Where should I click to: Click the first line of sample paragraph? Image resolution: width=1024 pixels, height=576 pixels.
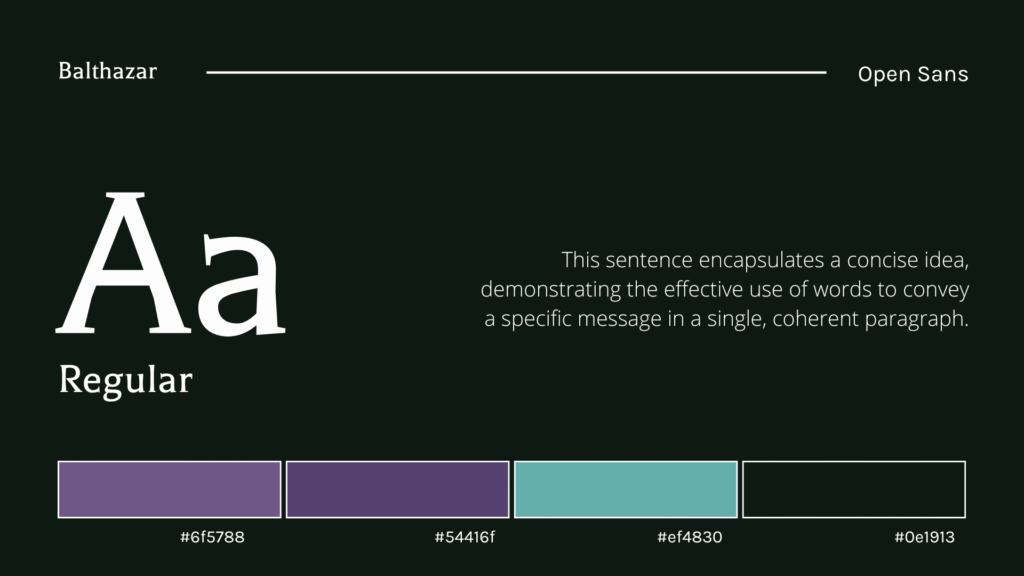point(765,260)
